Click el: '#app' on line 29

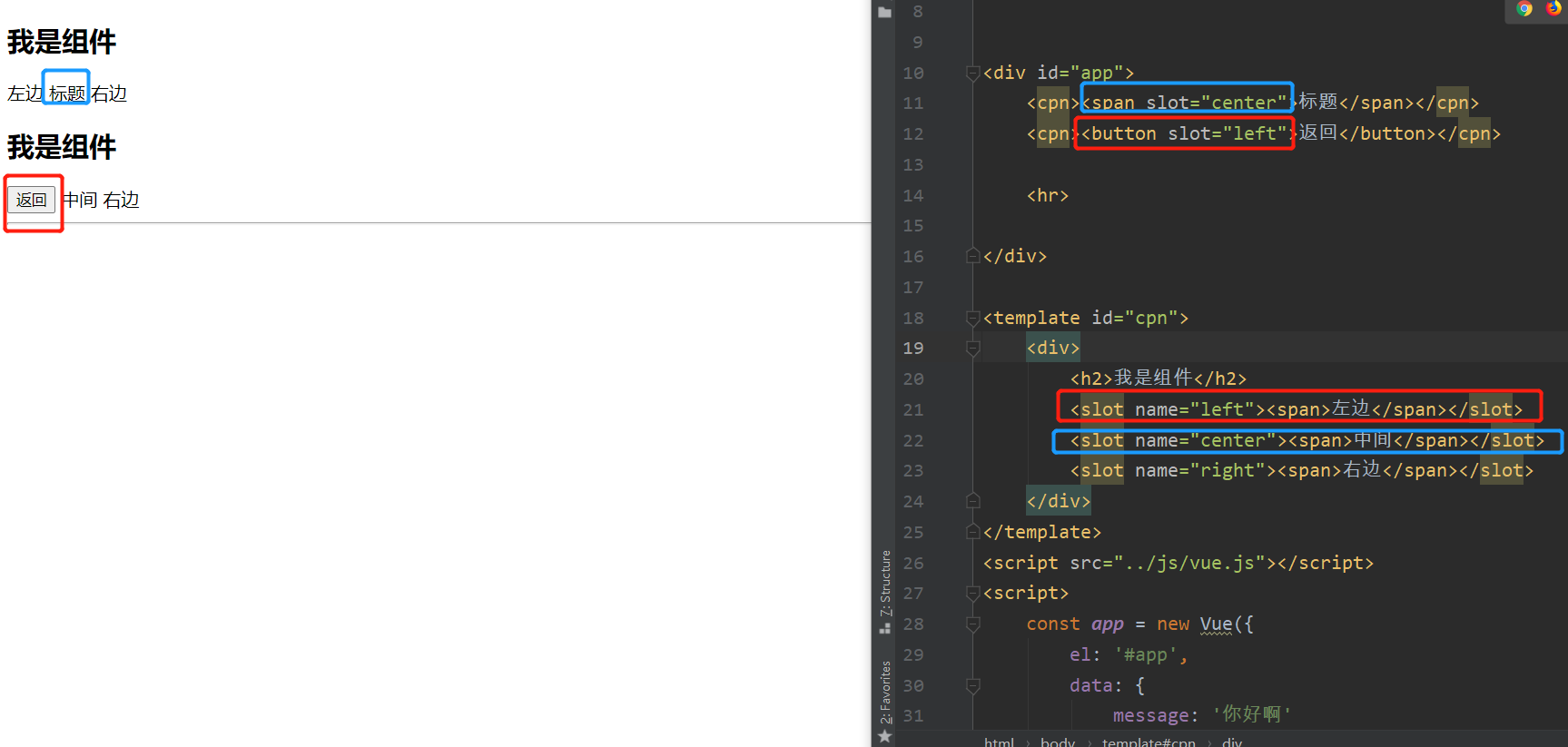click(1129, 655)
